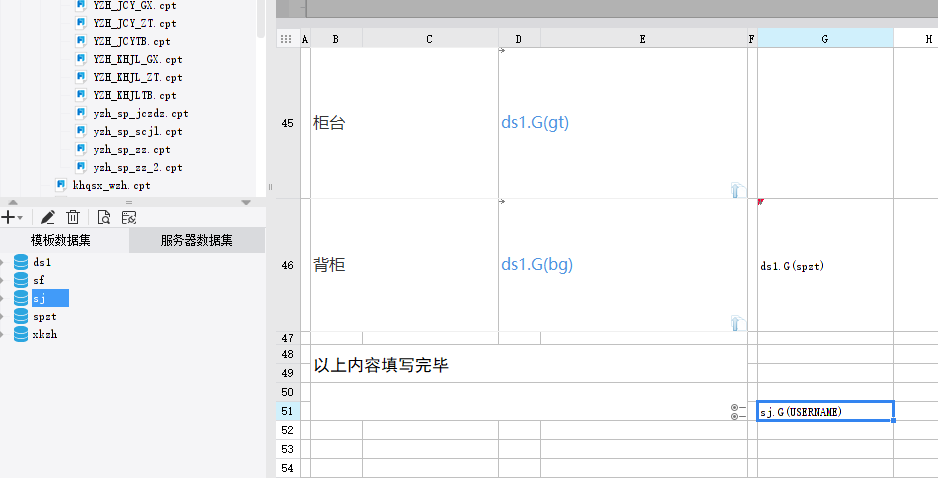The width and height of the screenshot is (938, 478).
Task: Click the preview dataset icon
Action: click(103, 217)
